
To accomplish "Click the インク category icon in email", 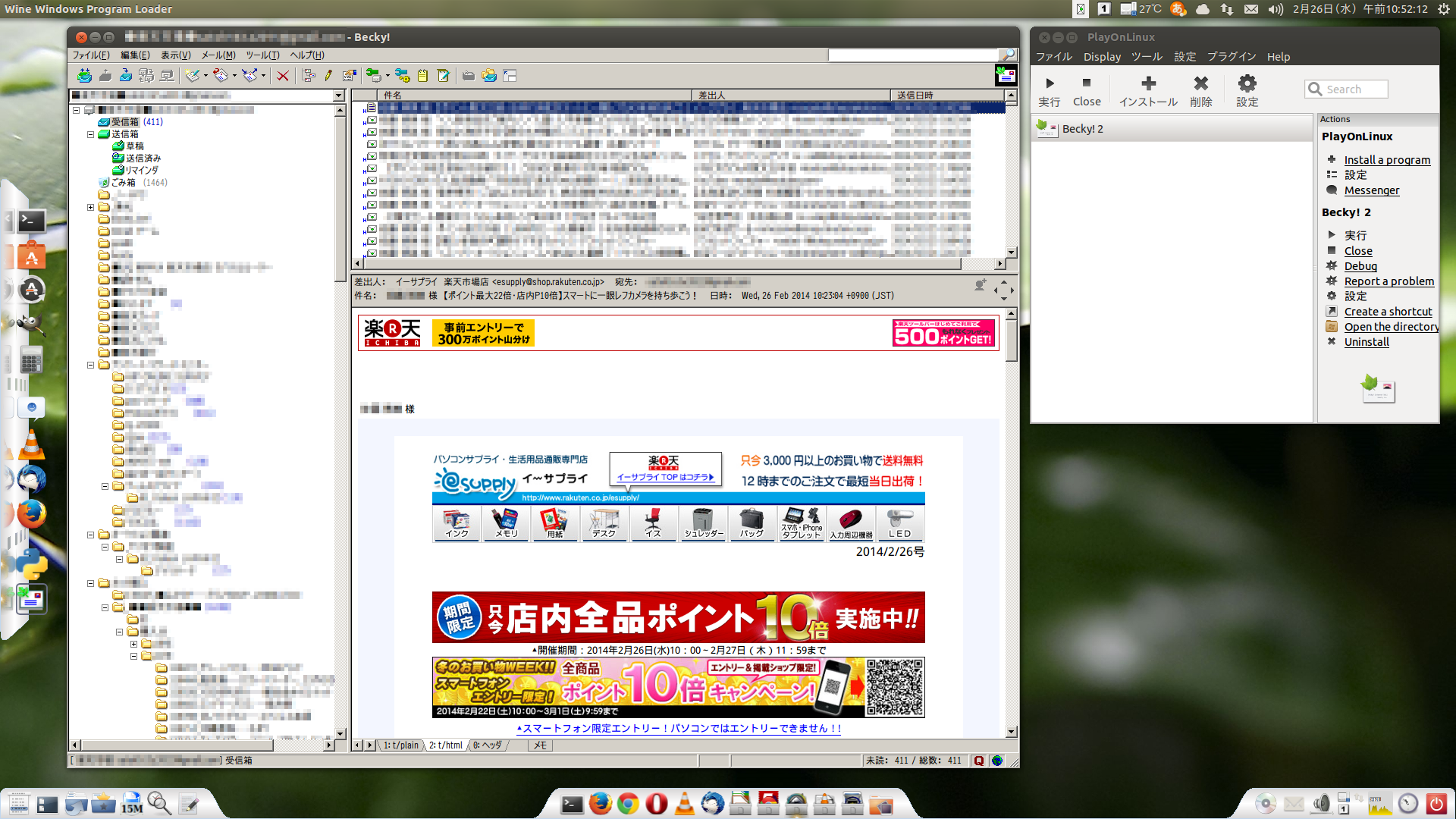I will [457, 523].
